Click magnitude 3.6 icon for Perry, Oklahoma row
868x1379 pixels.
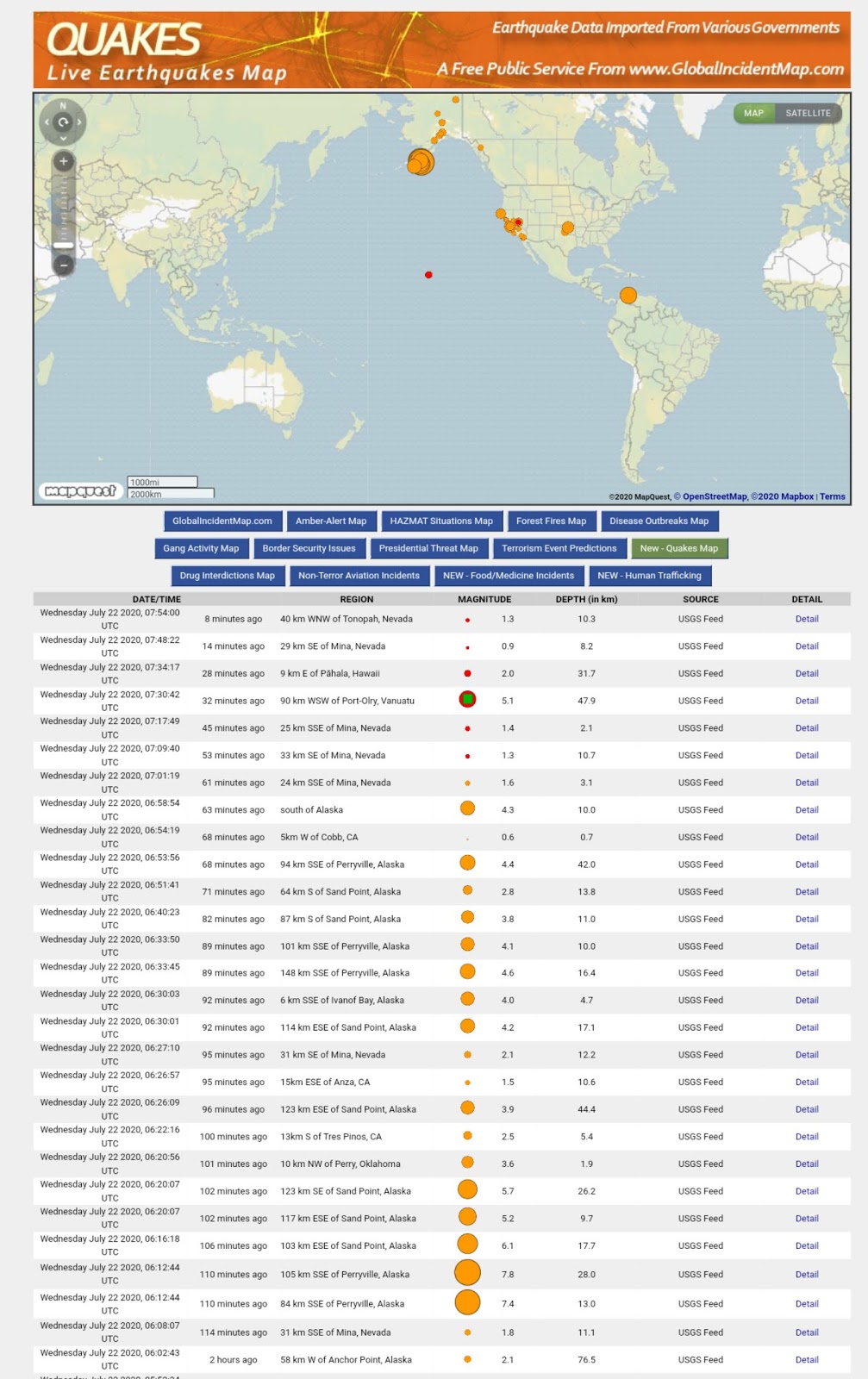coord(467,1162)
